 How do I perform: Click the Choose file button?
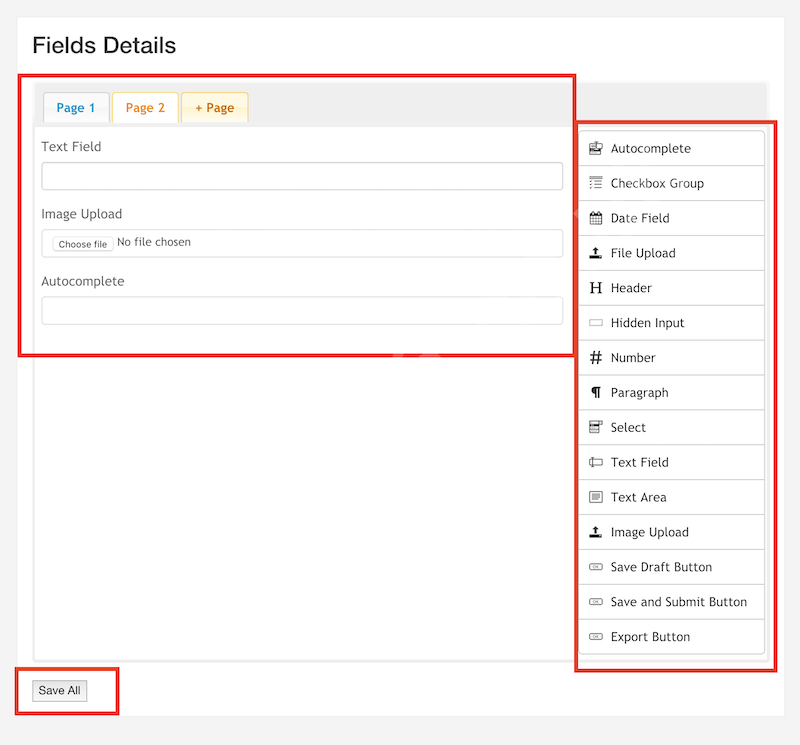point(83,244)
